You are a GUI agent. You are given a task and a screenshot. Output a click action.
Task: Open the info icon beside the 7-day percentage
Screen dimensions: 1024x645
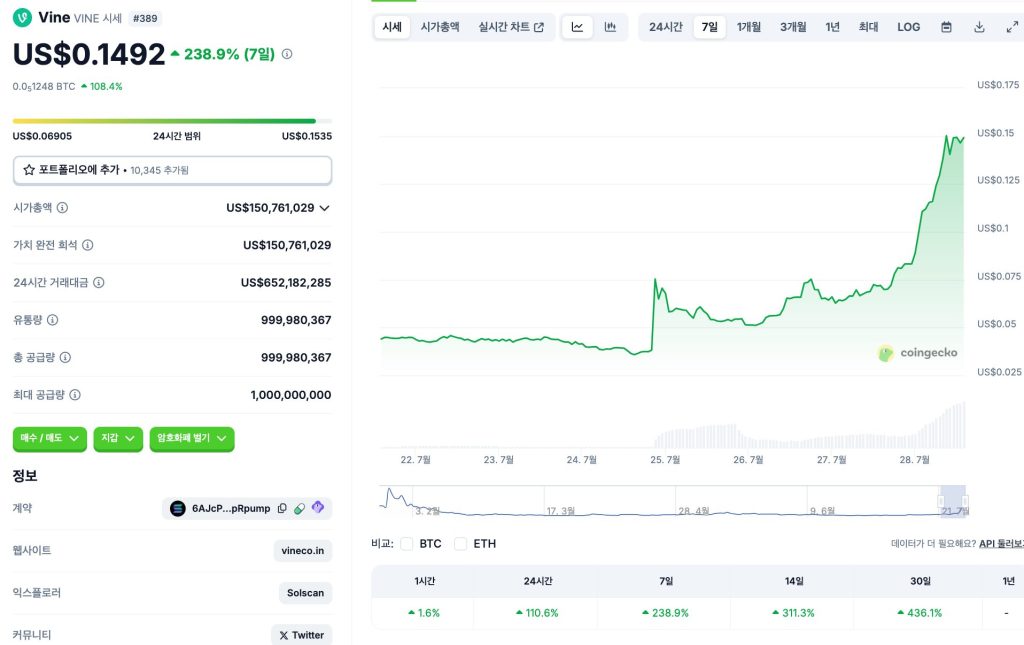(287, 54)
